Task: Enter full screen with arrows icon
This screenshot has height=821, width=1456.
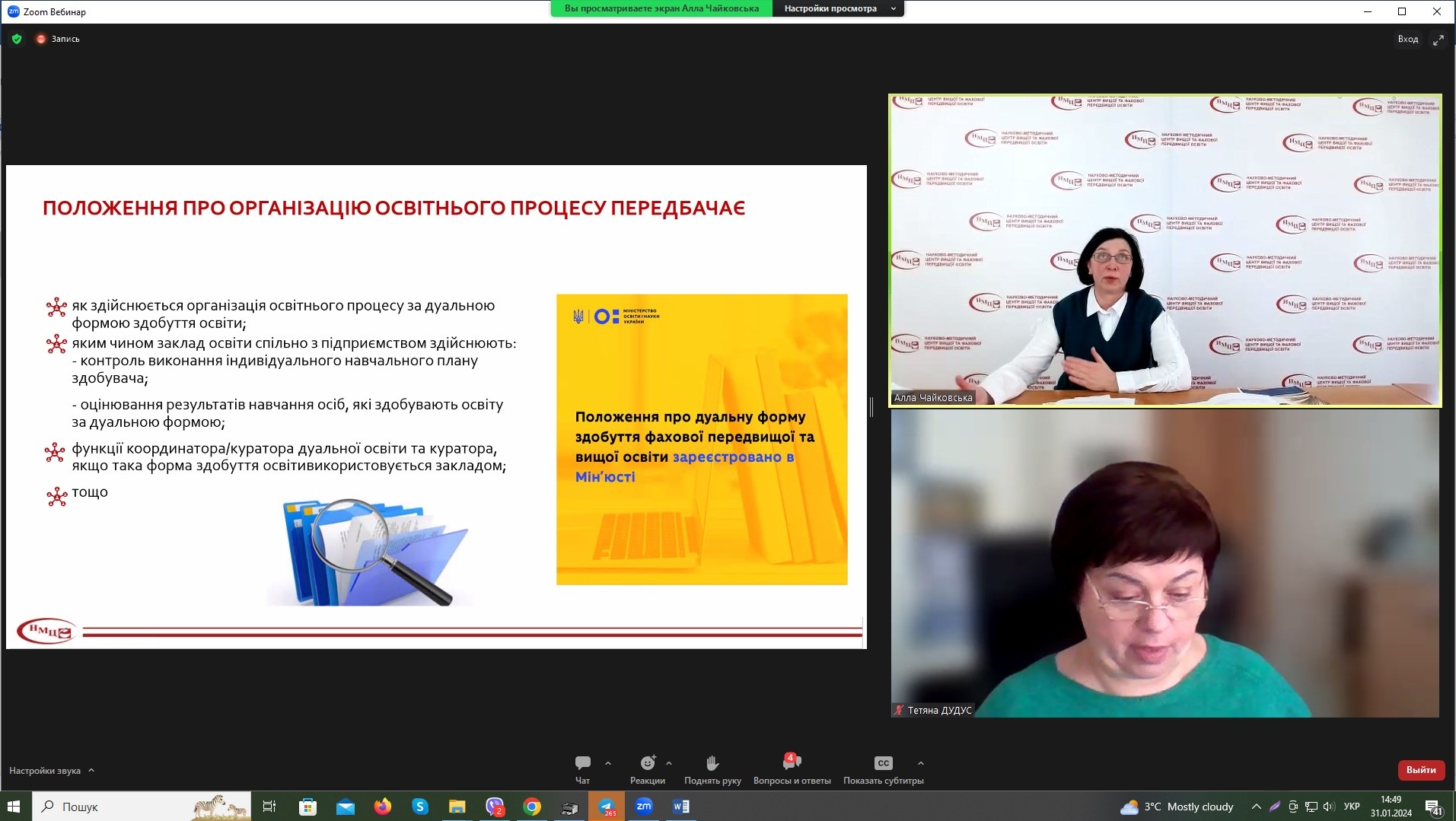Action: tap(1438, 40)
